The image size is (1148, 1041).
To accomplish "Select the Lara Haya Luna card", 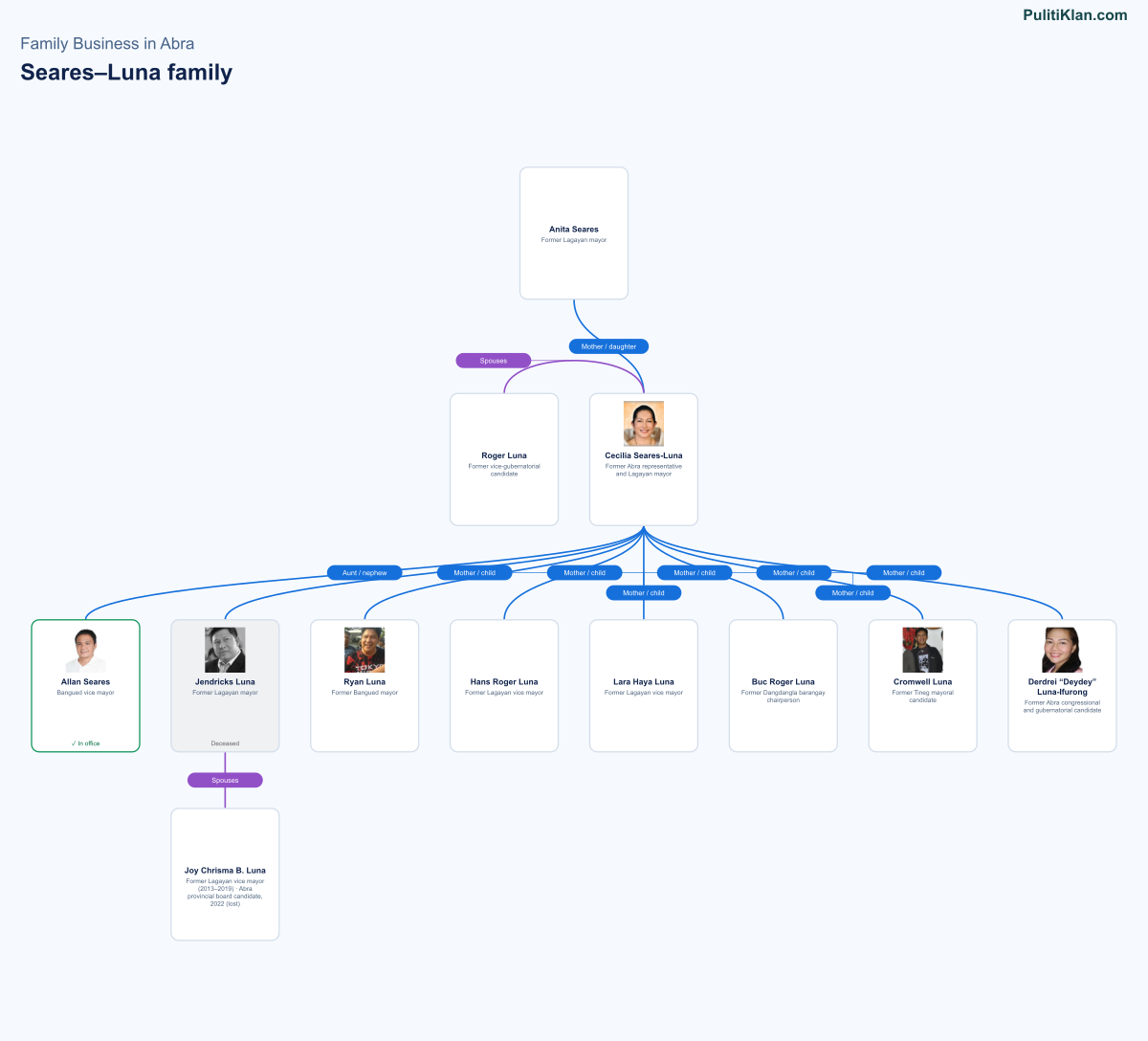I will 644,686.
